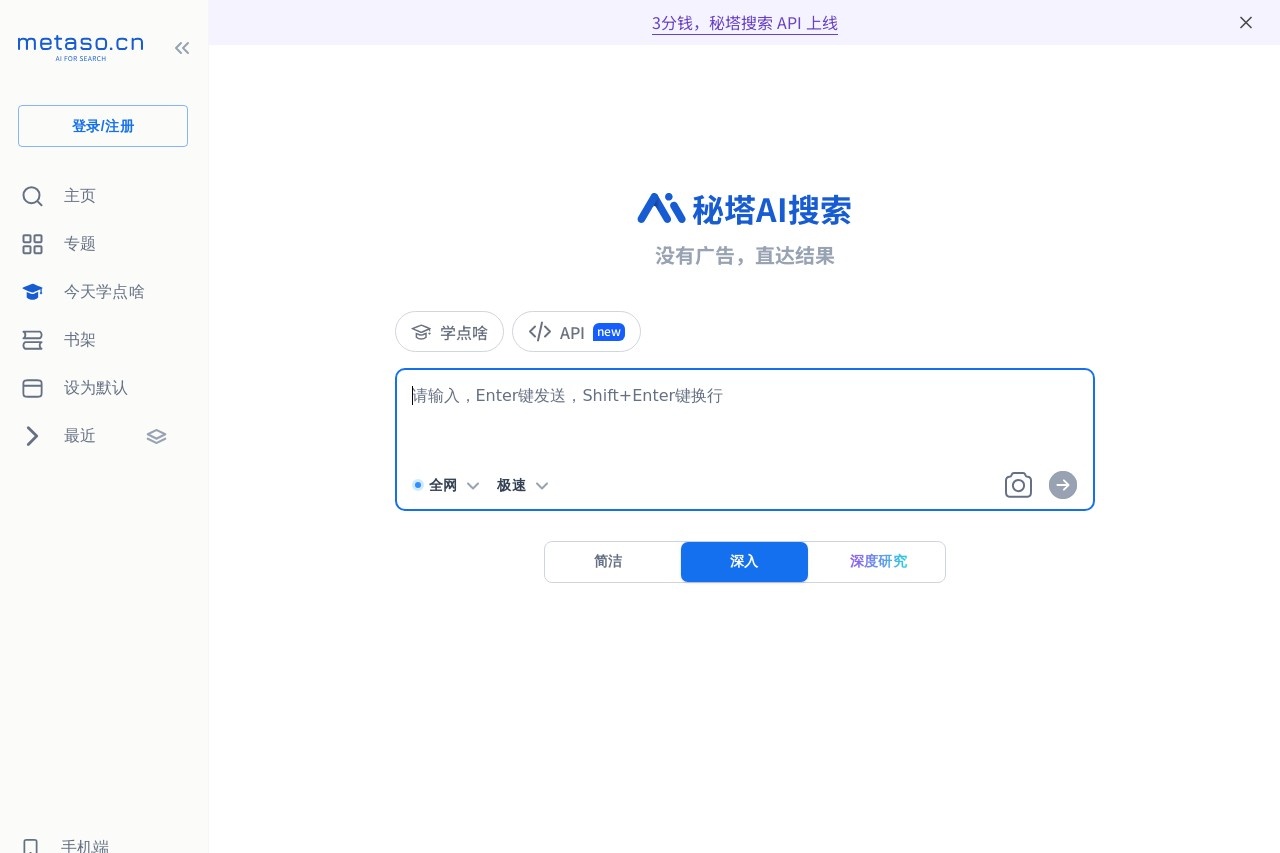1280x853 pixels.
Task: Expand the 最近 recent list chevron
Action: point(32,436)
